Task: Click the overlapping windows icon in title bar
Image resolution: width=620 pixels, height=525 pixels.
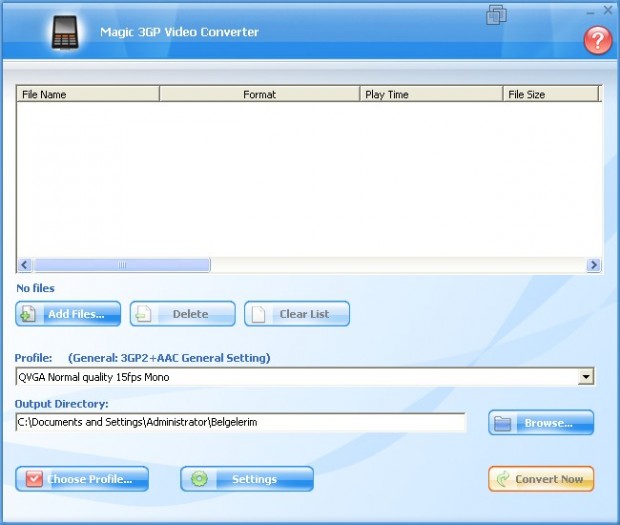Action: point(496,15)
